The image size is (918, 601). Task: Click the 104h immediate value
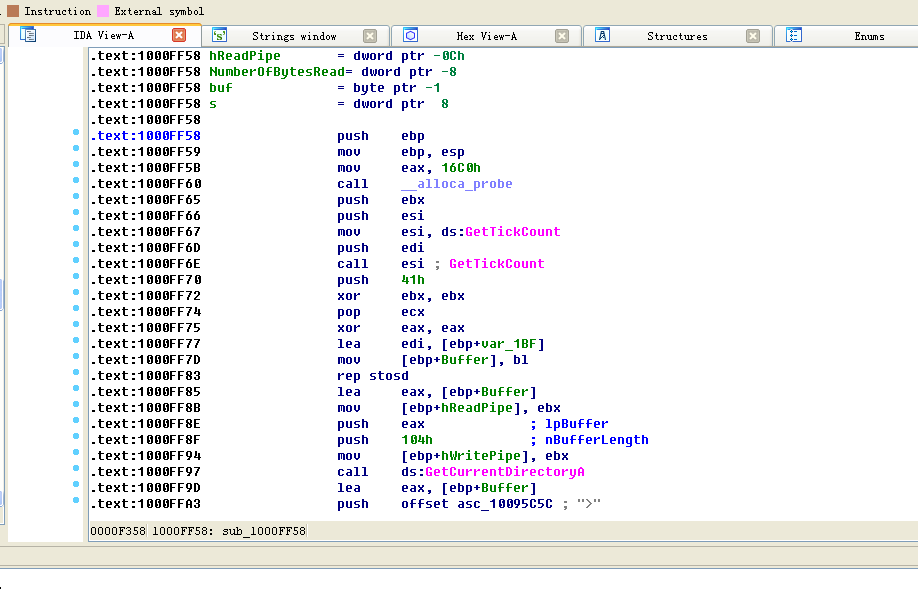pos(417,439)
